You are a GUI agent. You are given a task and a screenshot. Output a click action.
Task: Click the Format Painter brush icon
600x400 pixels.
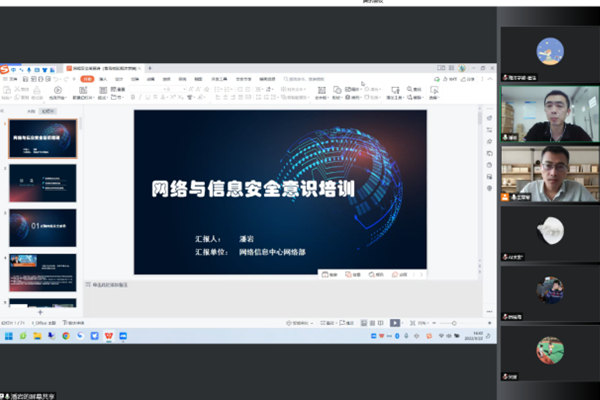pyautogui.click(x=37, y=90)
